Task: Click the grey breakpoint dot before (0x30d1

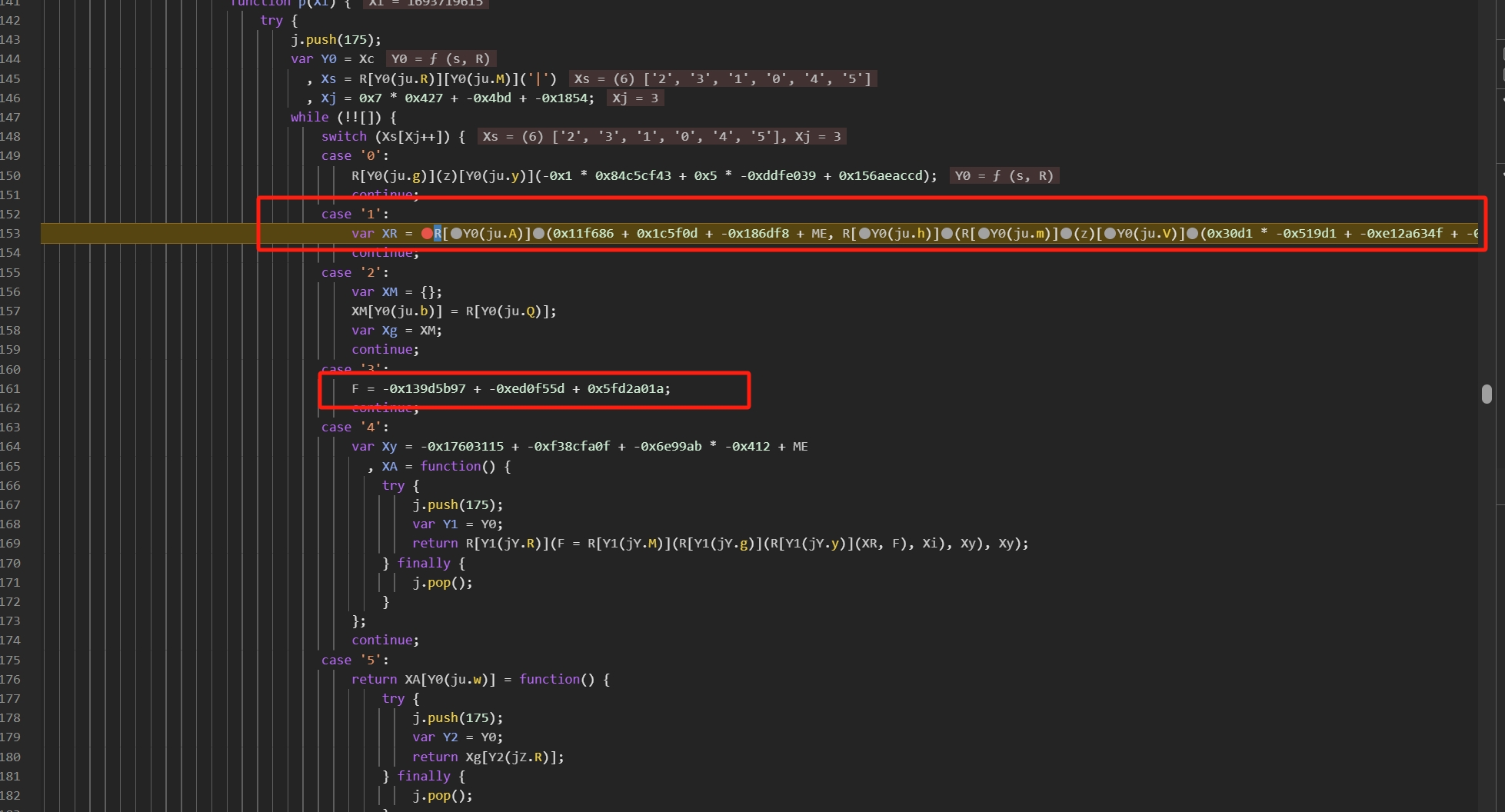Action: pos(1193,234)
